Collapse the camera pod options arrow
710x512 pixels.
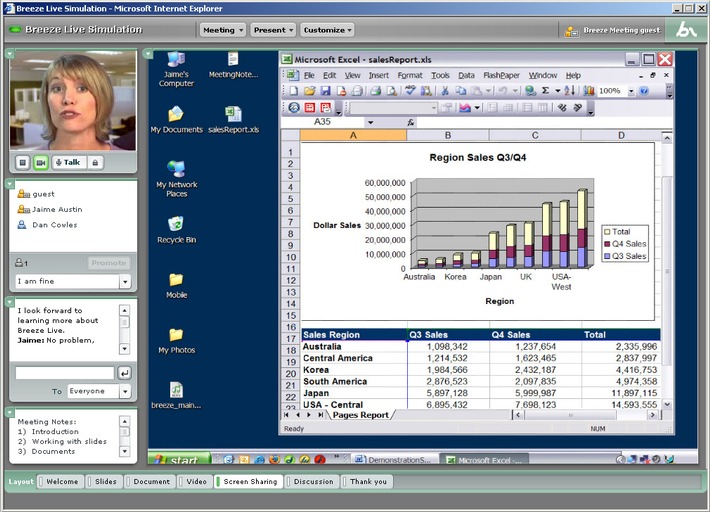10,54
